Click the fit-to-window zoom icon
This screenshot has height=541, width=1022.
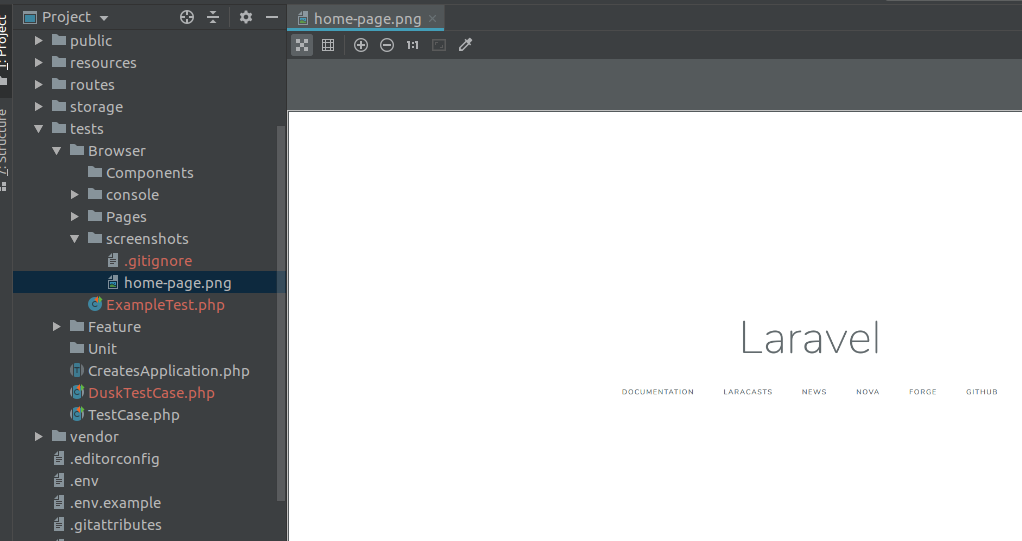point(439,45)
